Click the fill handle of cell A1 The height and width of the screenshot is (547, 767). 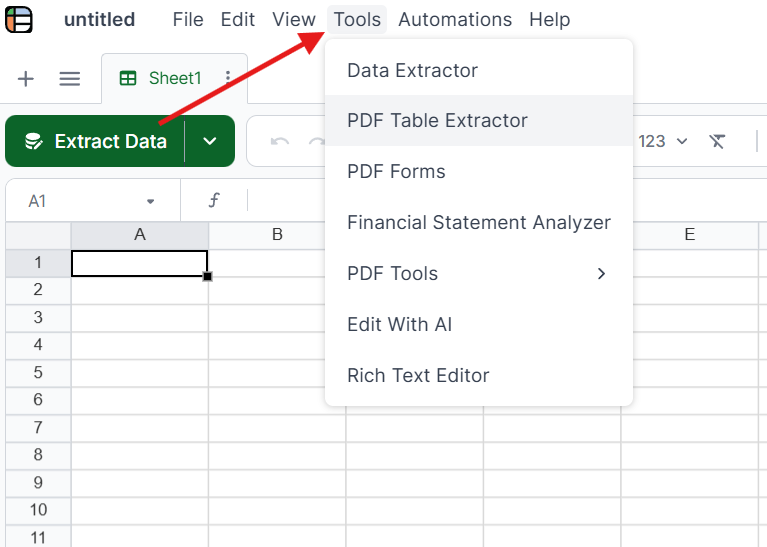(x=207, y=276)
